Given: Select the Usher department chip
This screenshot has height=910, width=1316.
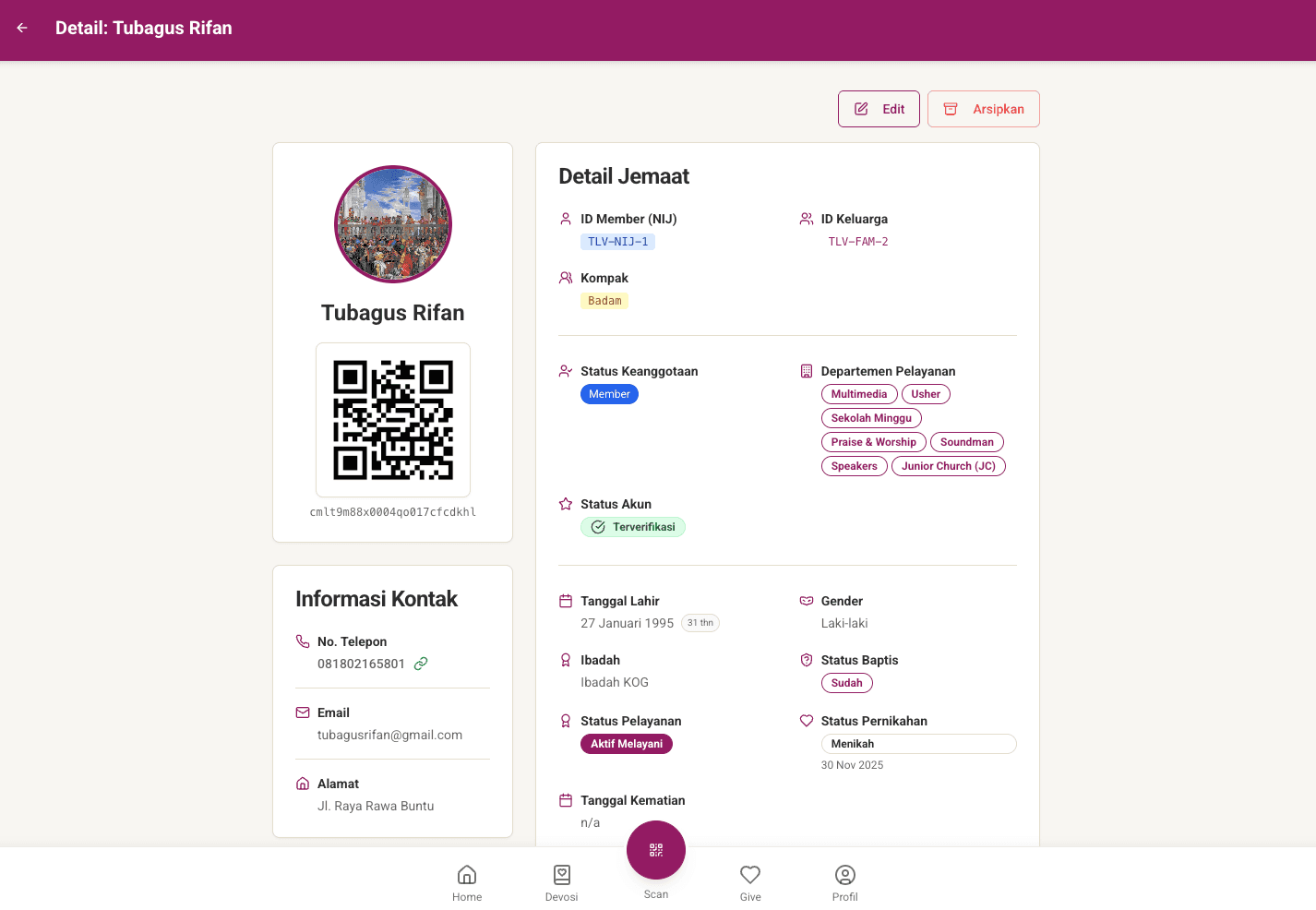Looking at the screenshot, I should [926, 394].
